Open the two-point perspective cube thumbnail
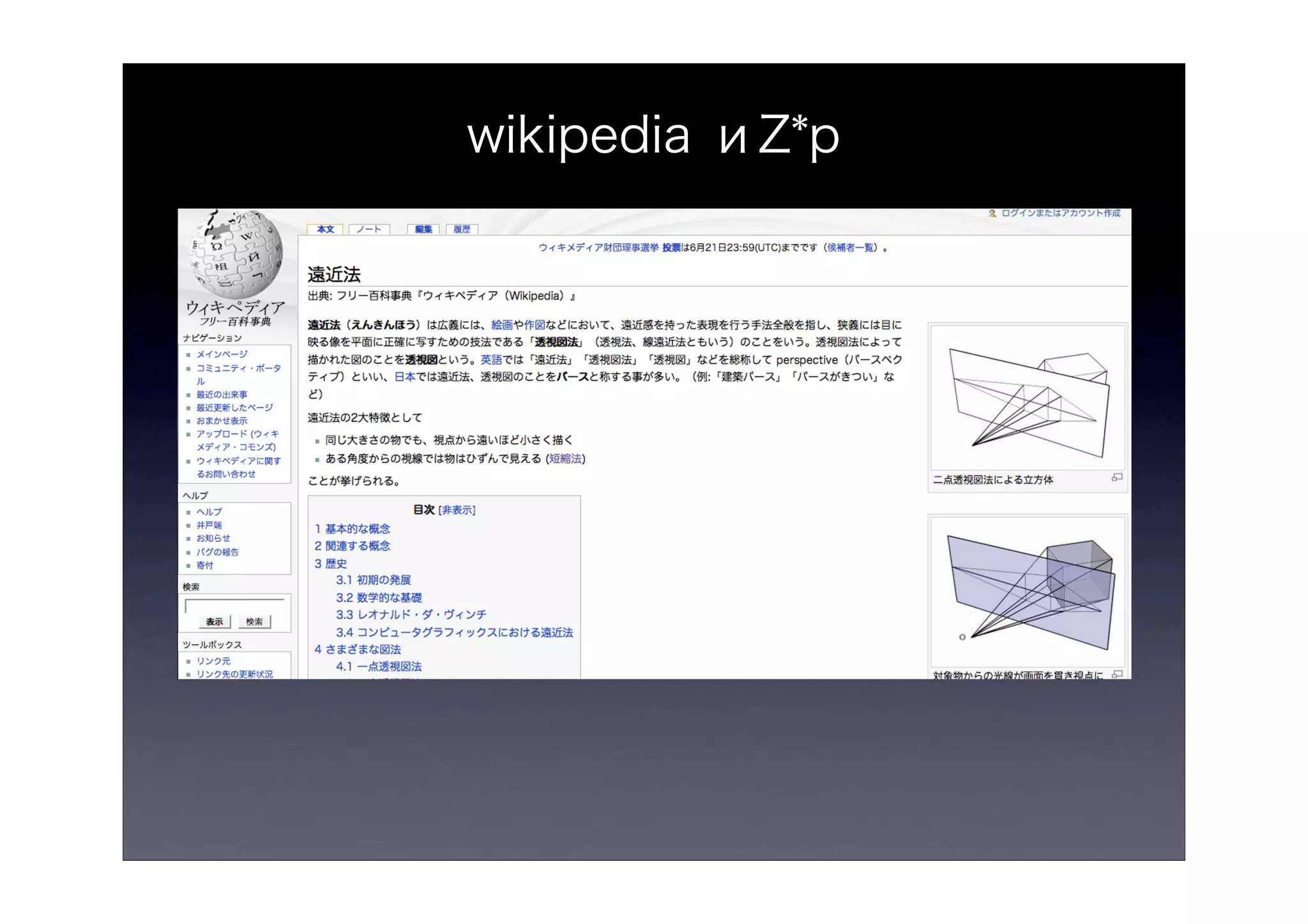The image size is (1308, 924). coord(1027,398)
